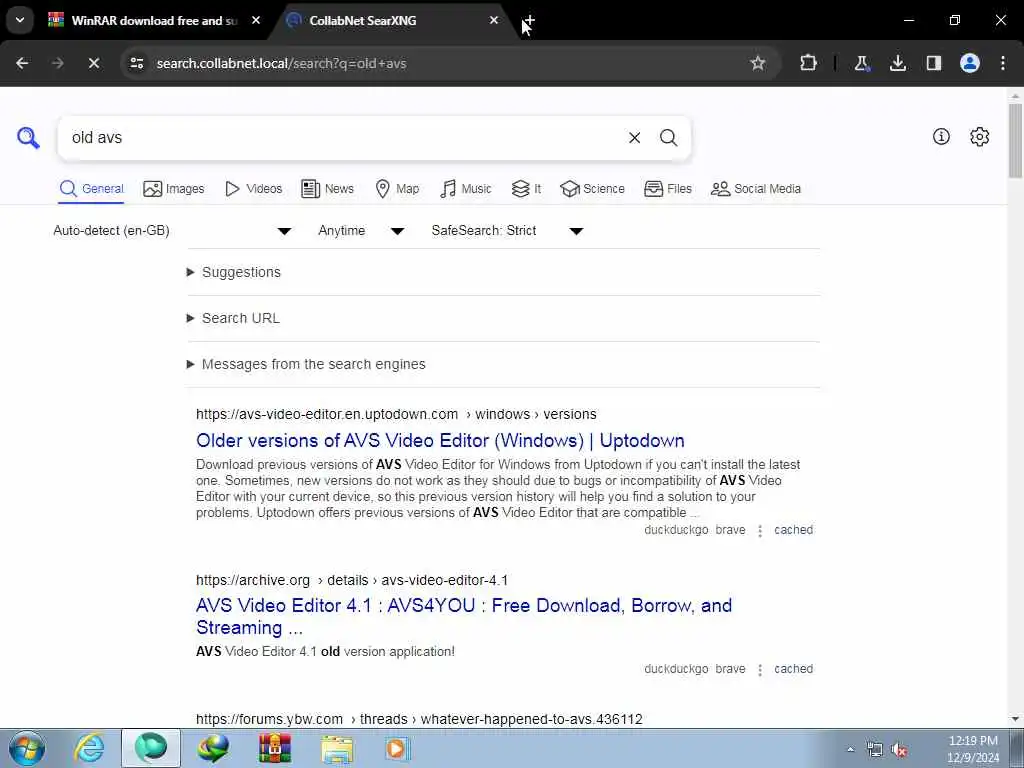The width and height of the screenshot is (1024, 768).
Task: Click the taskbar clock showing 12:19 PM
Action: pos(972,749)
